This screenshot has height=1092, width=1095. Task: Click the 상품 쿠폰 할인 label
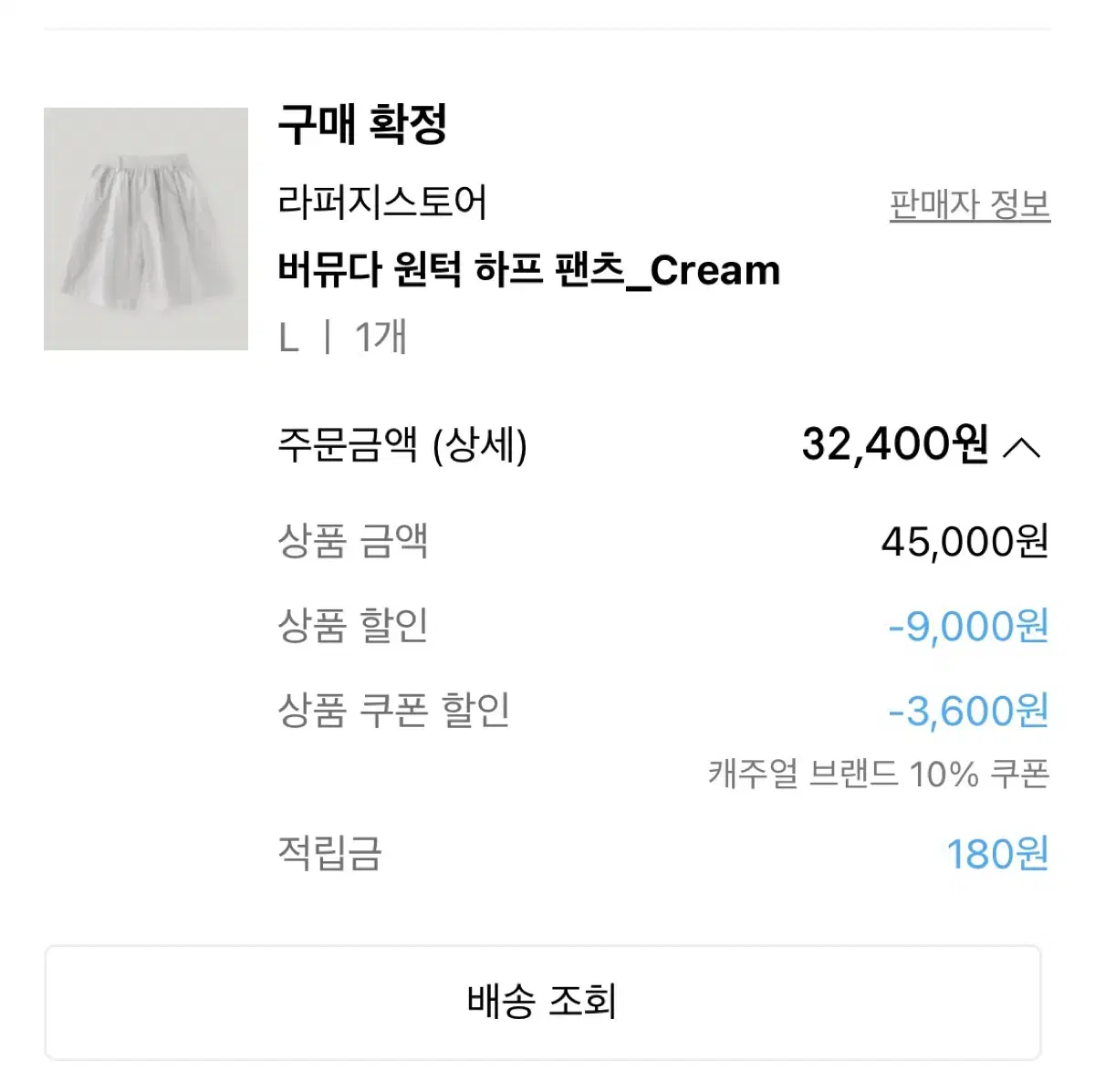(x=393, y=710)
